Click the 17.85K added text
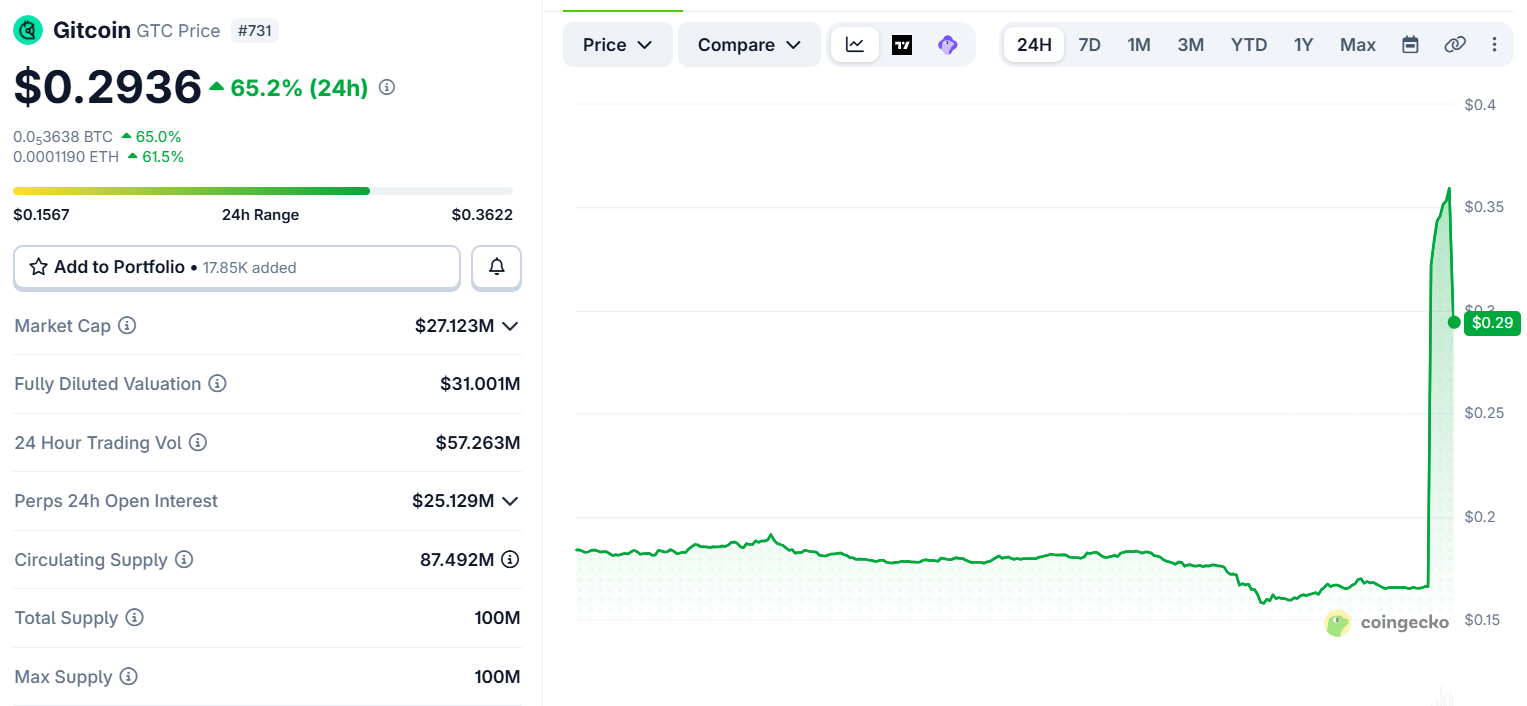The width and height of the screenshot is (1527, 706). [x=250, y=268]
